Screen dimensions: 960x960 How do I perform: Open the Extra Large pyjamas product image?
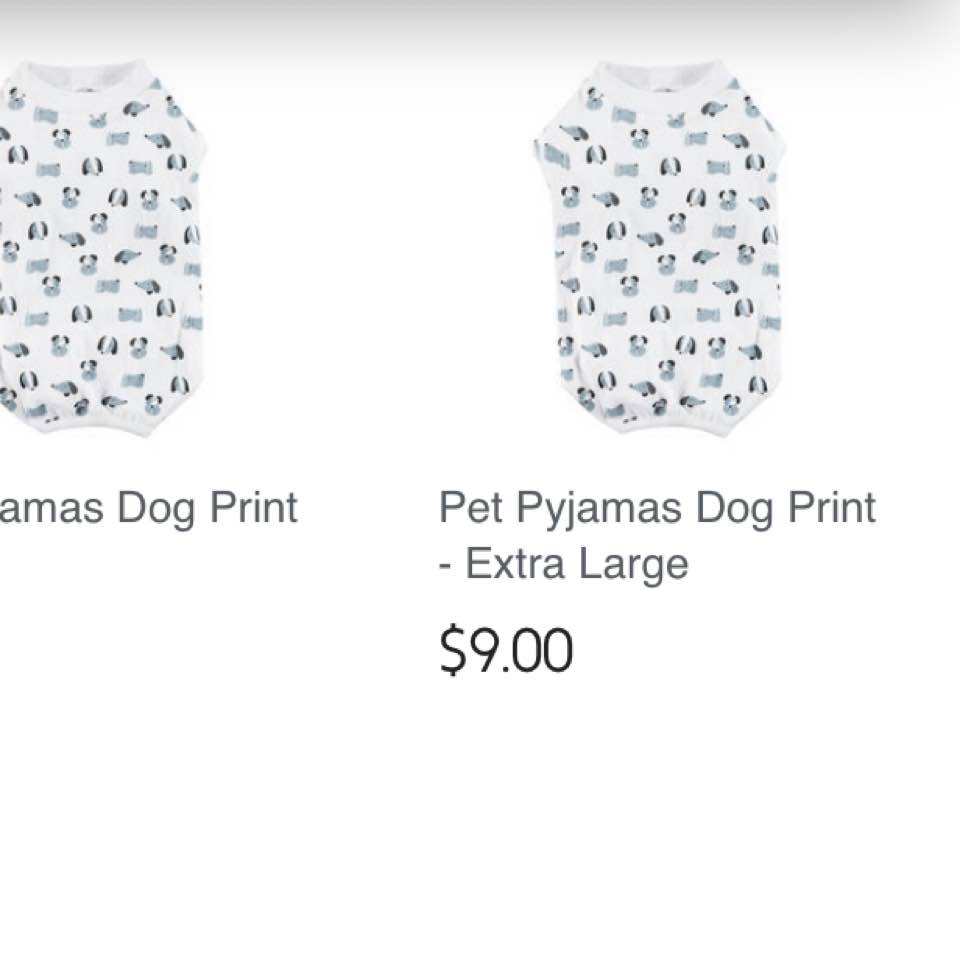click(658, 248)
